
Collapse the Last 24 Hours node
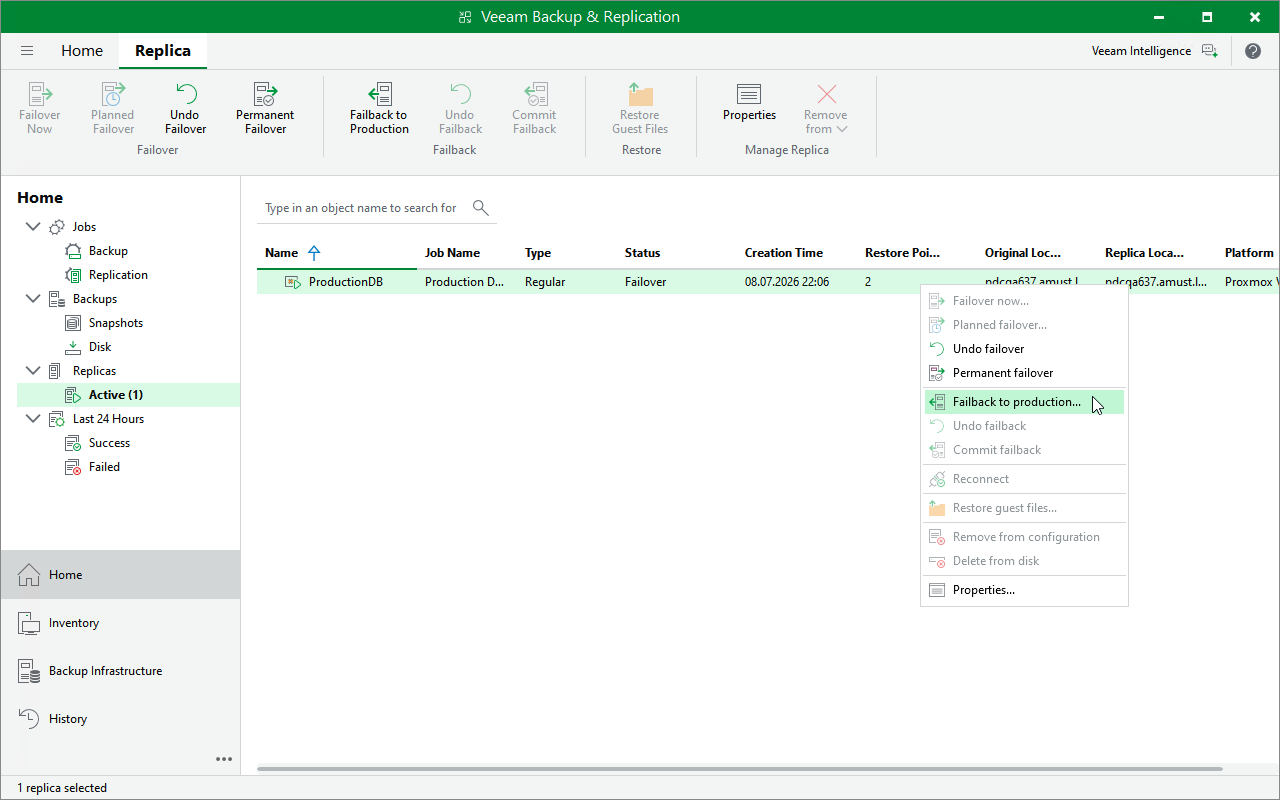(x=33, y=419)
